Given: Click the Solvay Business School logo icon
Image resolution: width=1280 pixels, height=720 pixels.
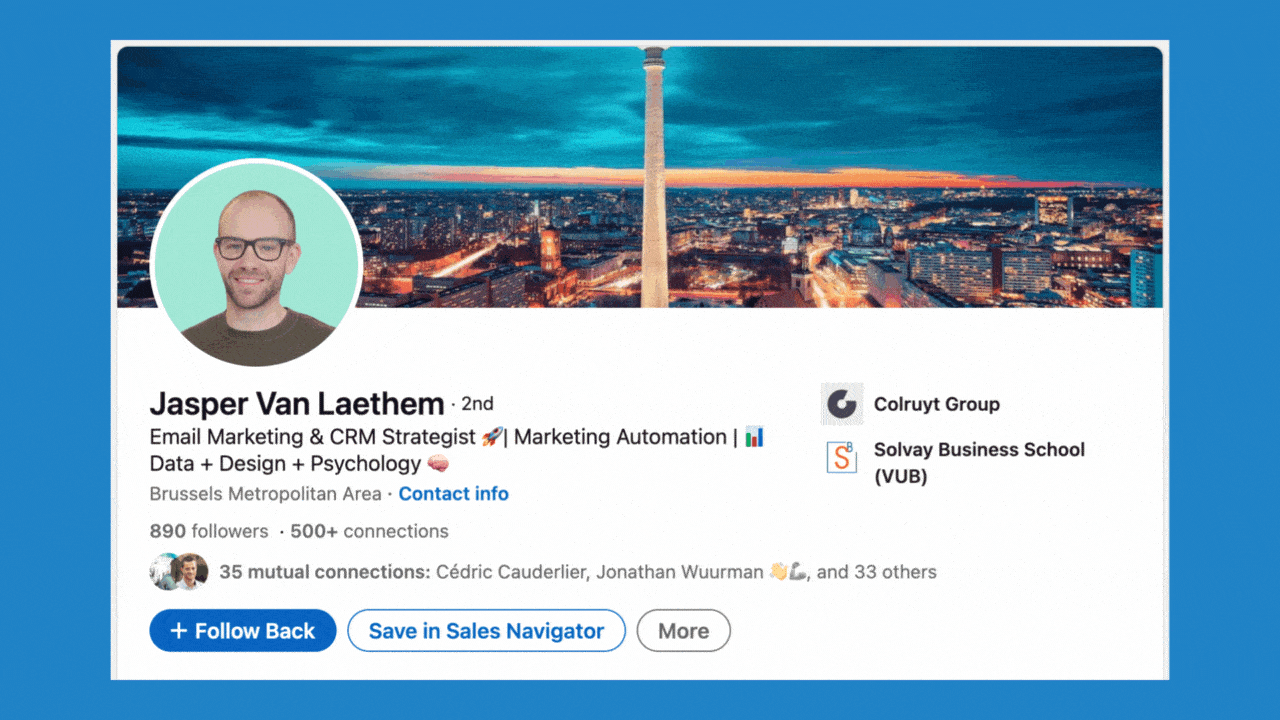Looking at the screenshot, I should (842, 457).
